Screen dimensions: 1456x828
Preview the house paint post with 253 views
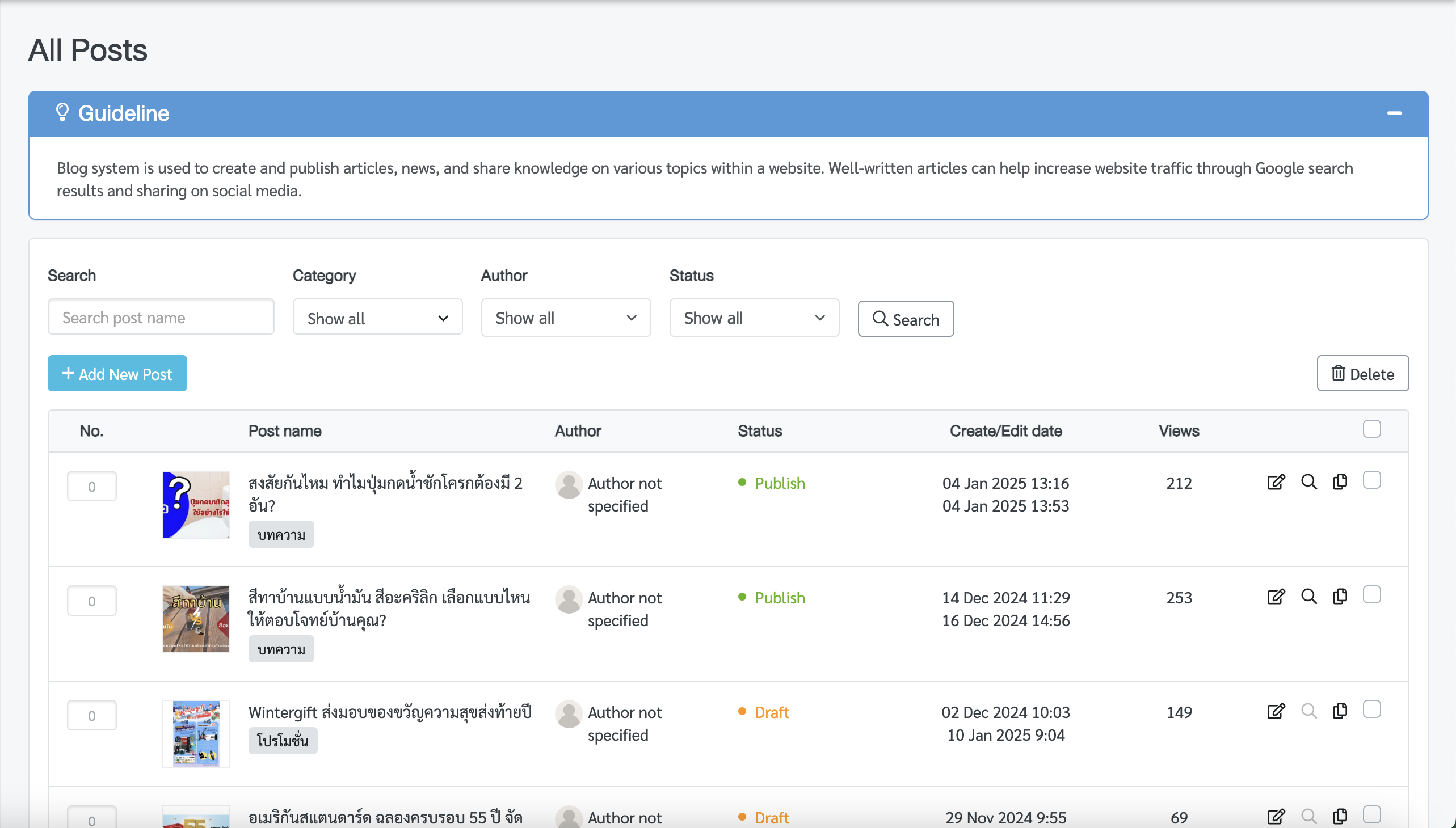point(1308,596)
